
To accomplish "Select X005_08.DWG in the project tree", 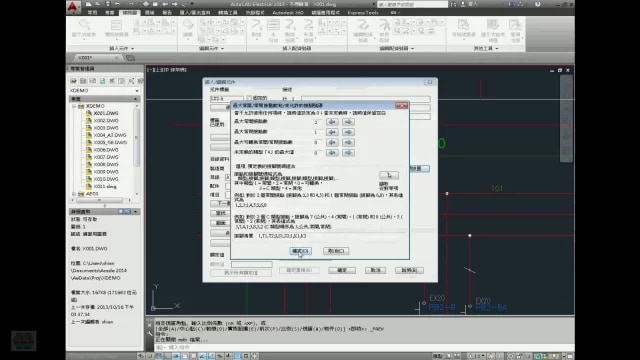I will point(110,142).
